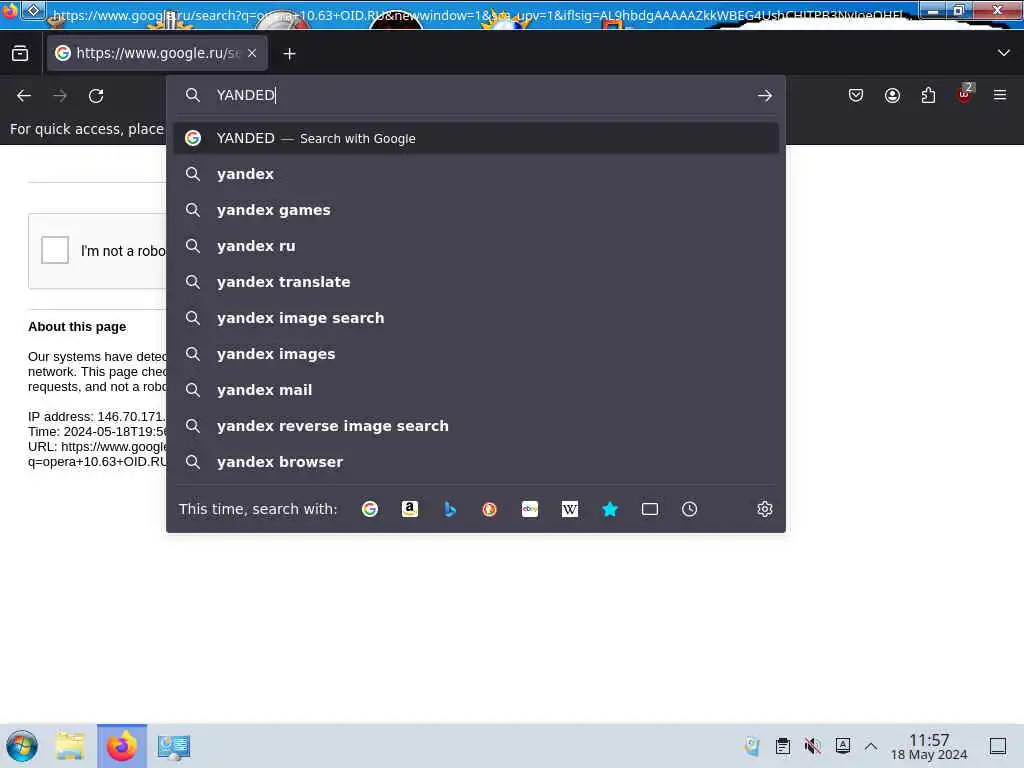The height and width of the screenshot is (768, 1024).
Task: Search open tabs icon
Action: click(x=650, y=509)
